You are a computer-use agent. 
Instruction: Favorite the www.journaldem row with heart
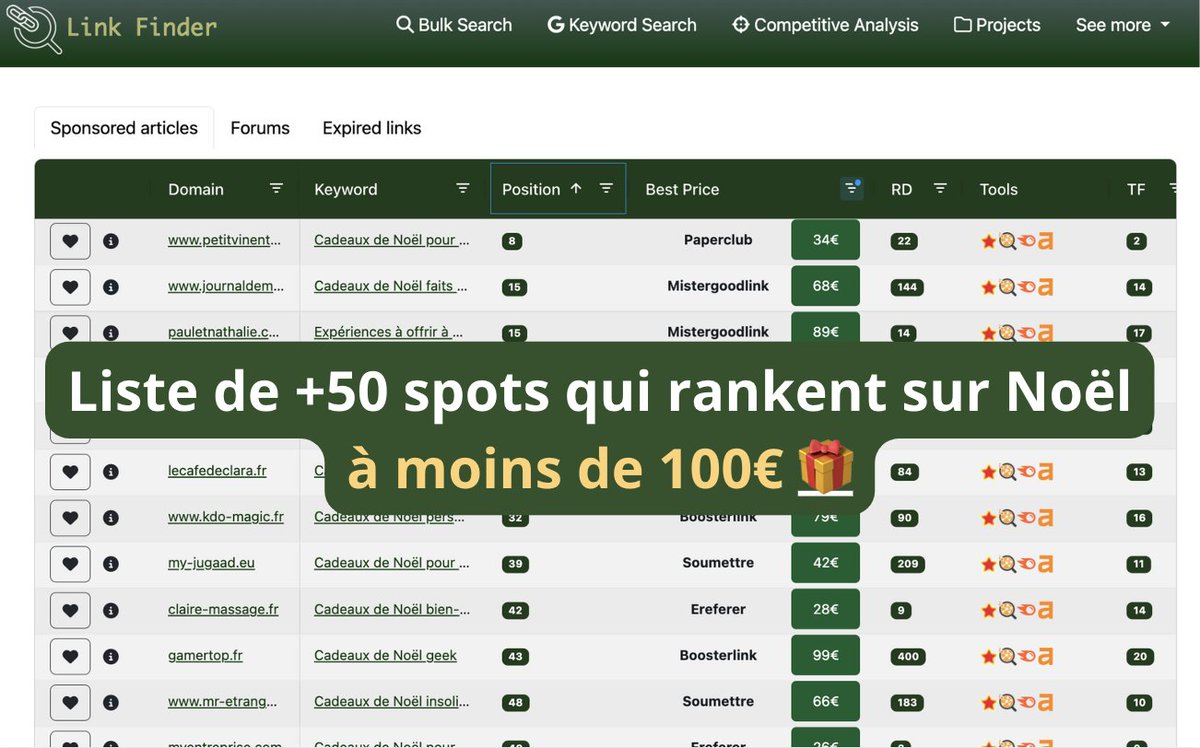pyautogui.click(x=70, y=287)
